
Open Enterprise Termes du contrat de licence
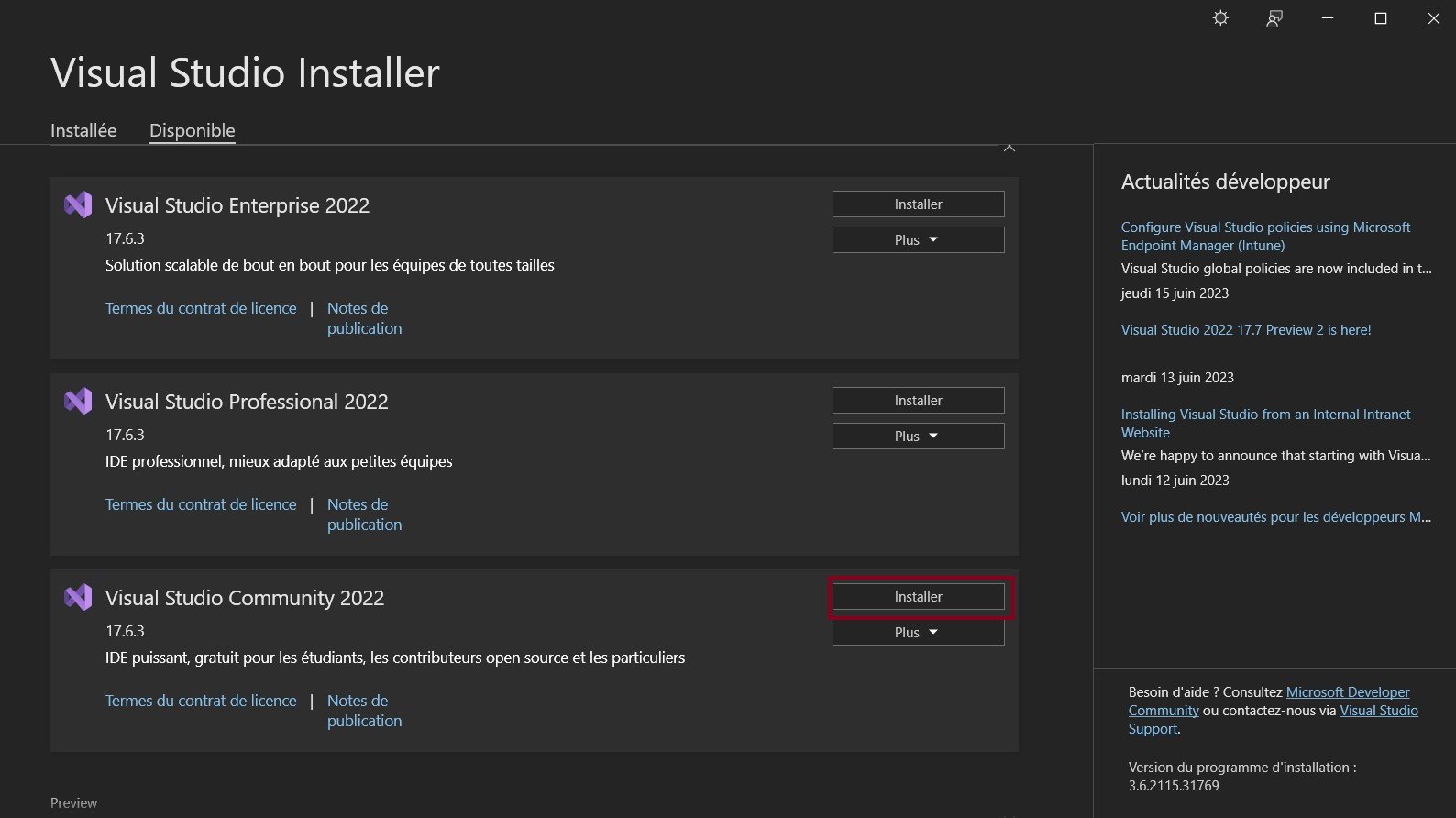pos(201,308)
